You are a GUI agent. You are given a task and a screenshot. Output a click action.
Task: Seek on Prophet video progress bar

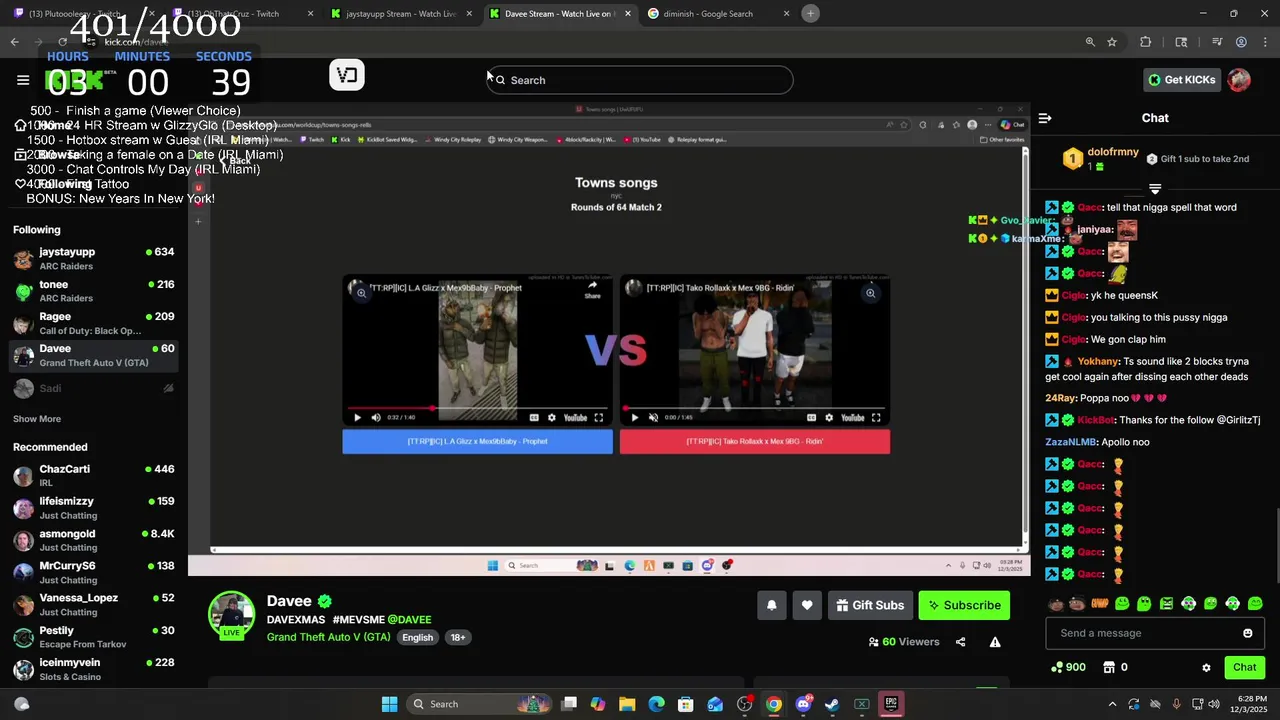point(477,408)
